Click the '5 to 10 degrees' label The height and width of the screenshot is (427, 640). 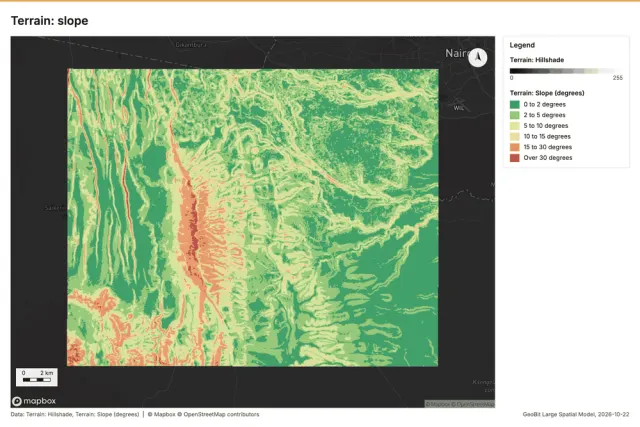546,126
